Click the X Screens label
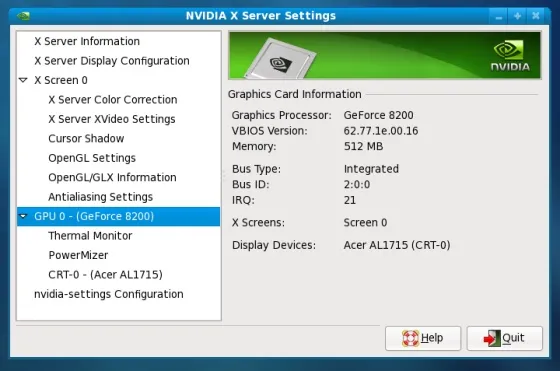 [x=258, y=222]
